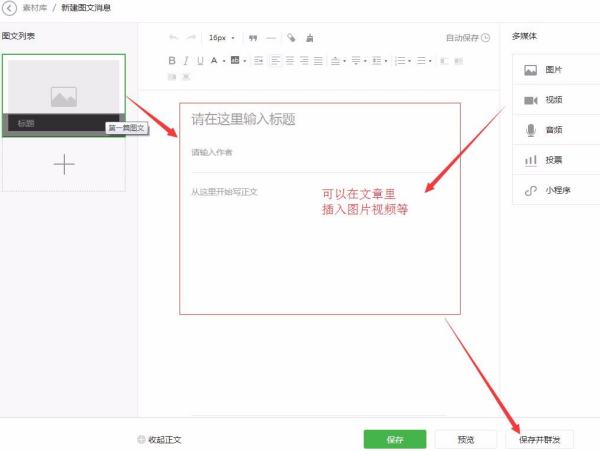Apply the text background color swatch
Screen dimensions: 600x451
click(235, 60)
